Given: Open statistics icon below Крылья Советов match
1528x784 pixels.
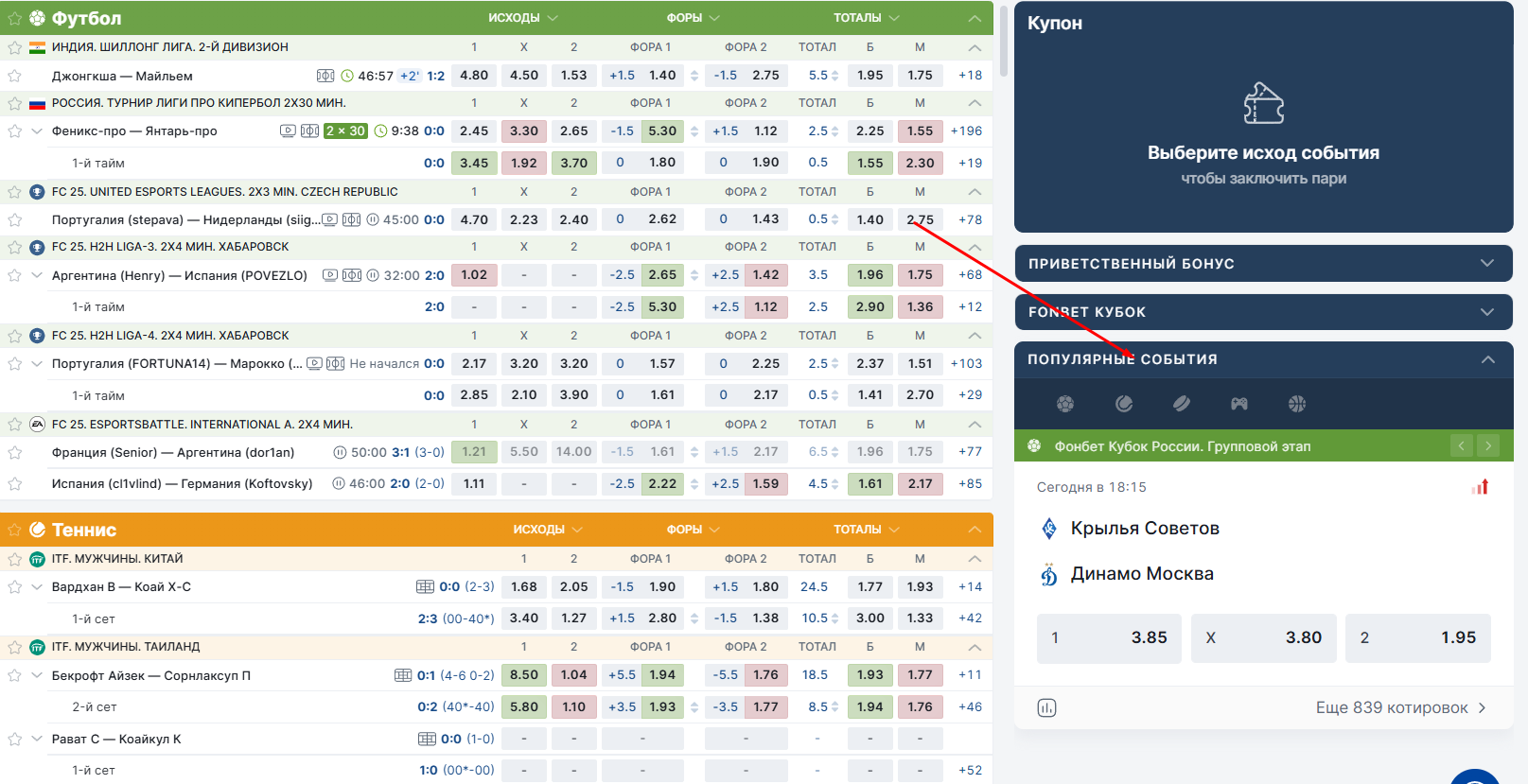Looking at the screenshot, I should [x=1046, y=707].
